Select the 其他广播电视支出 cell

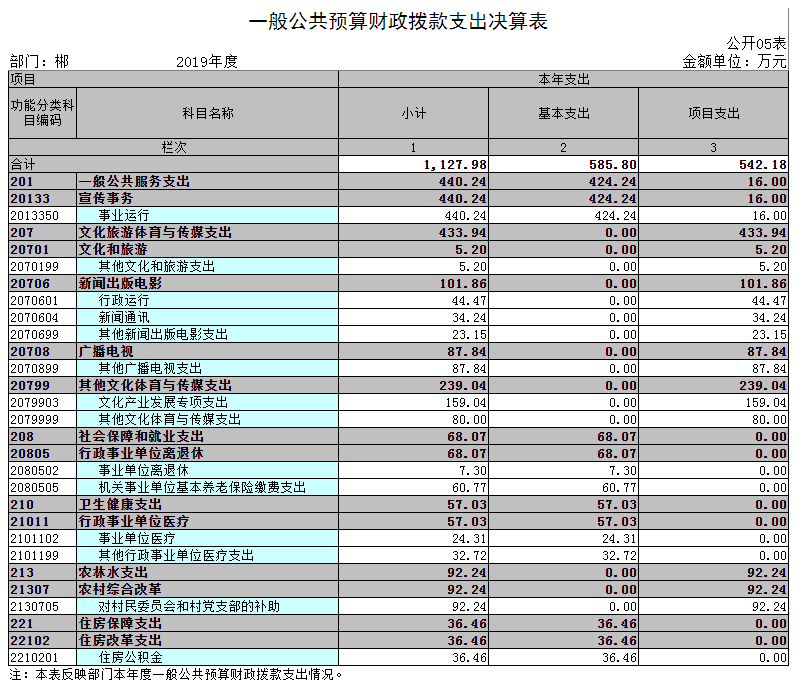207,368
